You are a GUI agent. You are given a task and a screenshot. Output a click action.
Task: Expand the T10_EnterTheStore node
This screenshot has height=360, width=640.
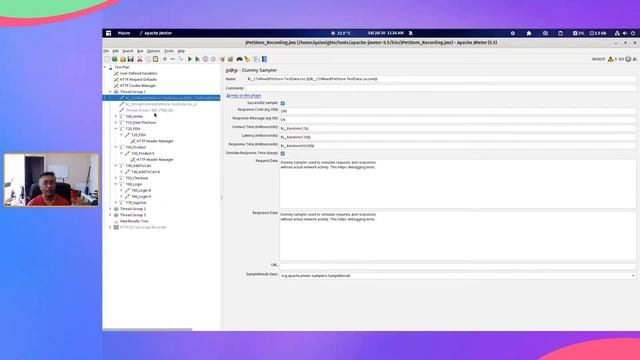point(116,122)
